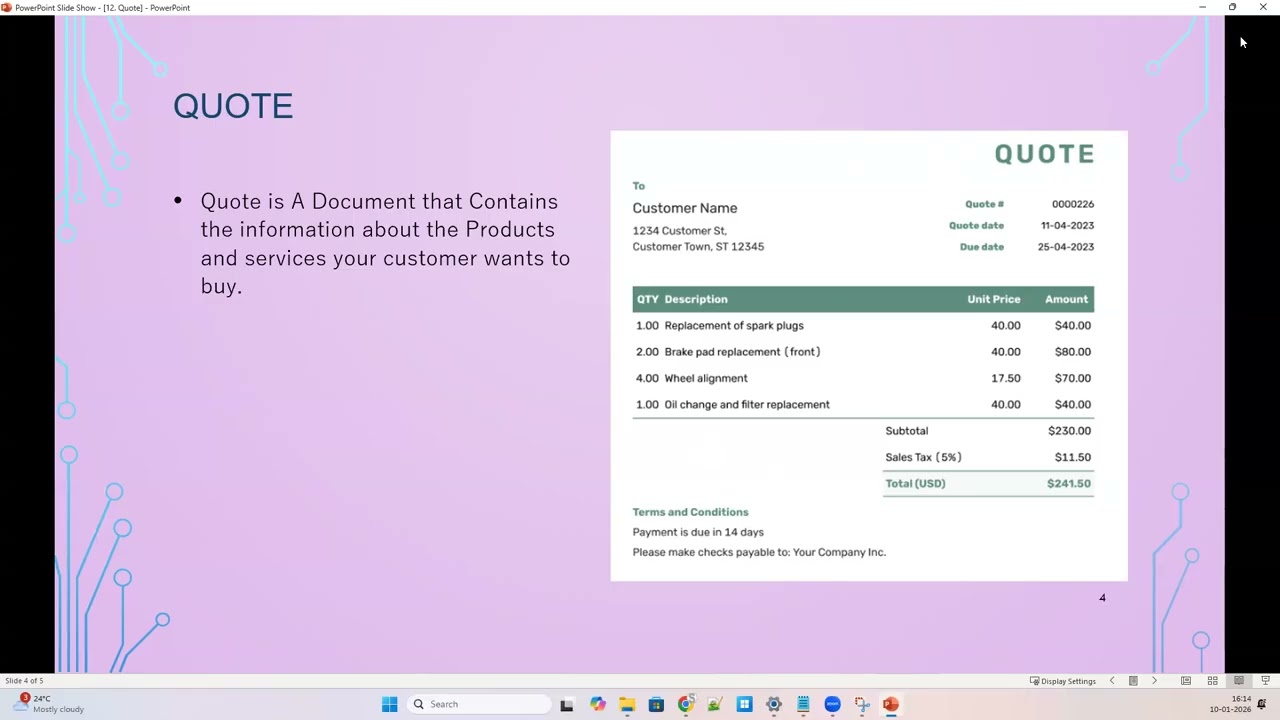The image size is (1280, 720).
Task: Open clock and date 16:14 in tray
Action: pyautogui.click(x=1231, y=704)
